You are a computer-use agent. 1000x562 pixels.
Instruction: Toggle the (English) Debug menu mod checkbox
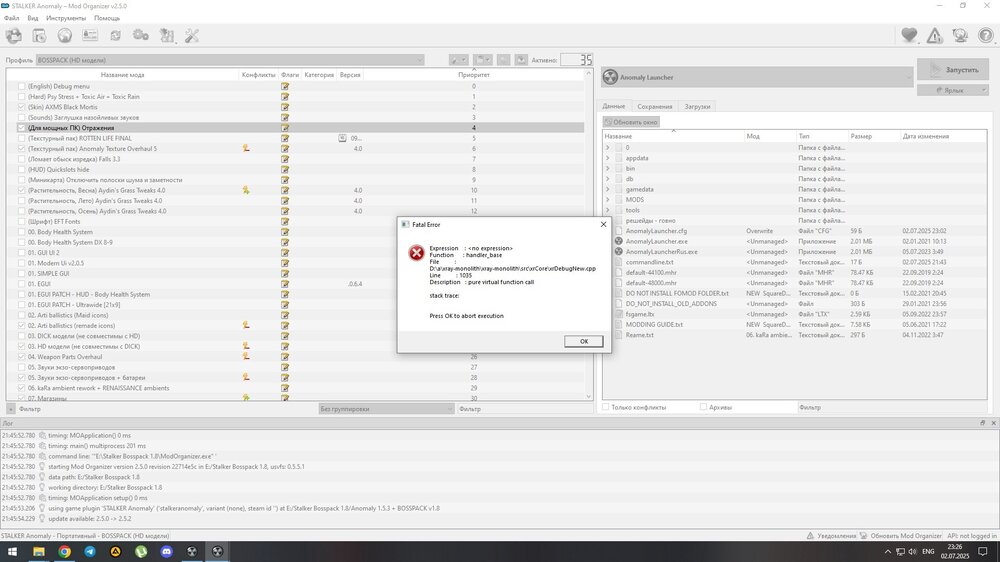tap(22, 86)
